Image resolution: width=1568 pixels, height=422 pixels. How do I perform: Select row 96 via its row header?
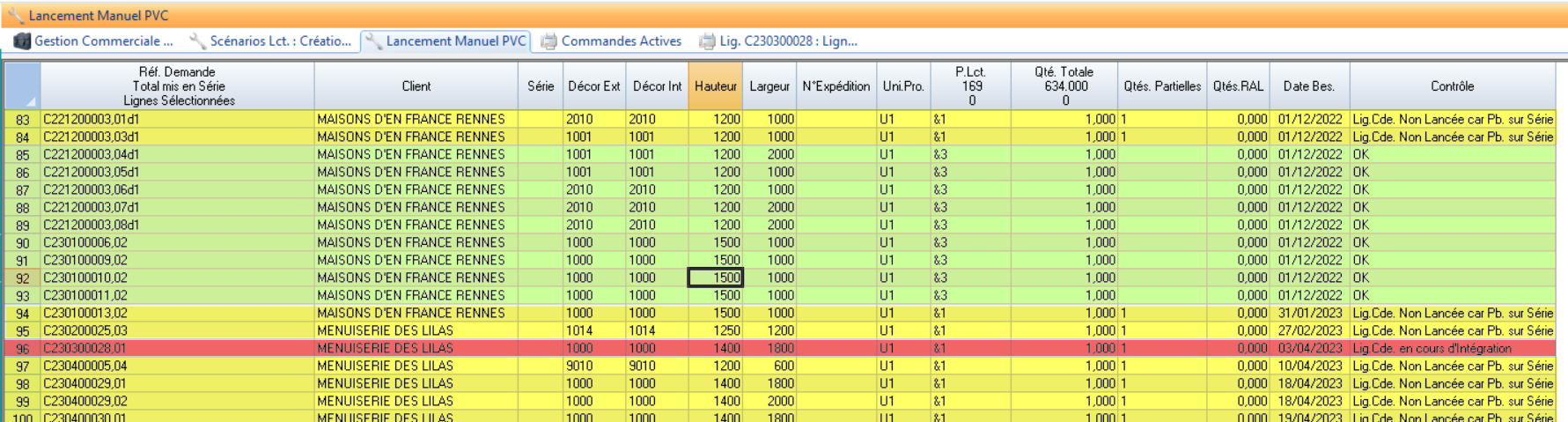[x=23, y=349]
